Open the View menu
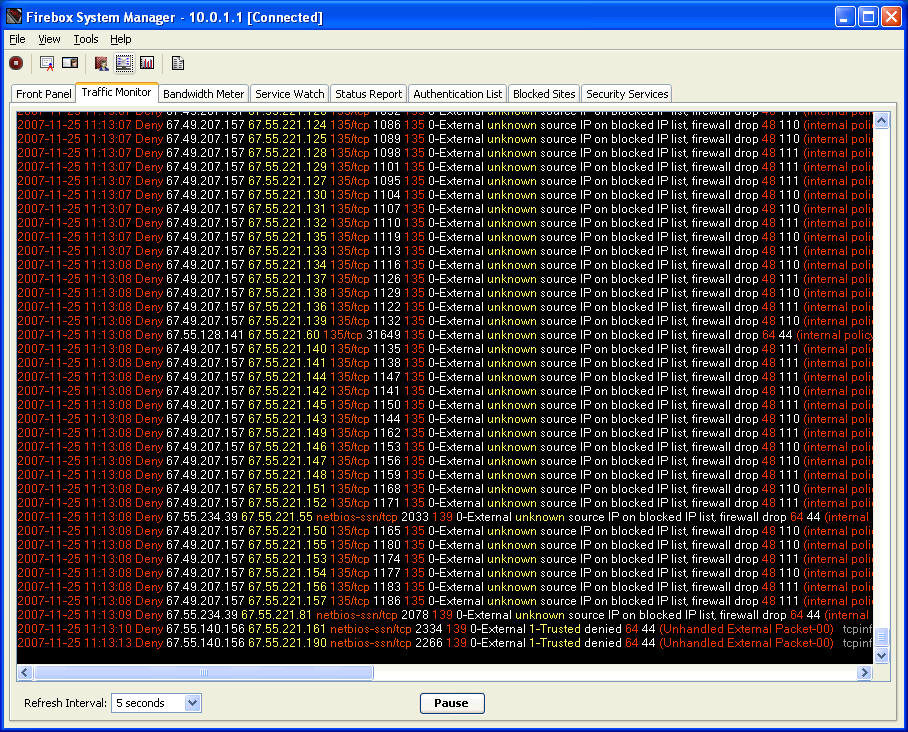This screenshot has width=908, height=732. tap(49, 39)
